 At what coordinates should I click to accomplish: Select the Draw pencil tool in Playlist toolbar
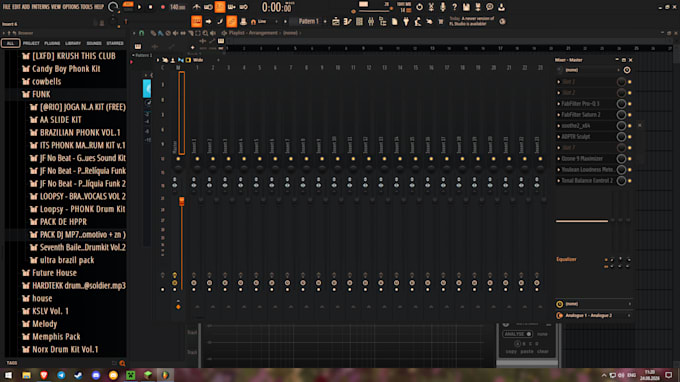153,33
